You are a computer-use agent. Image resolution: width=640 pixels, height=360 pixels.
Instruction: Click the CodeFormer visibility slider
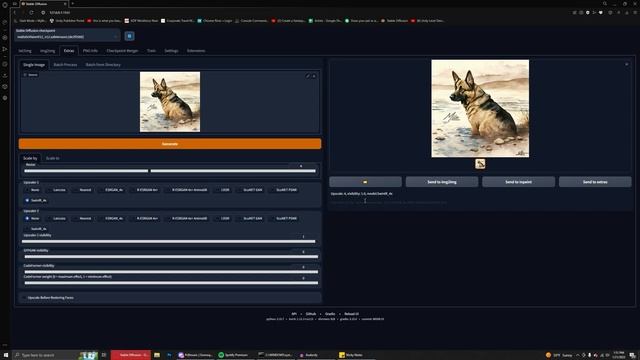pyautogui.click(x=171, y=272)
